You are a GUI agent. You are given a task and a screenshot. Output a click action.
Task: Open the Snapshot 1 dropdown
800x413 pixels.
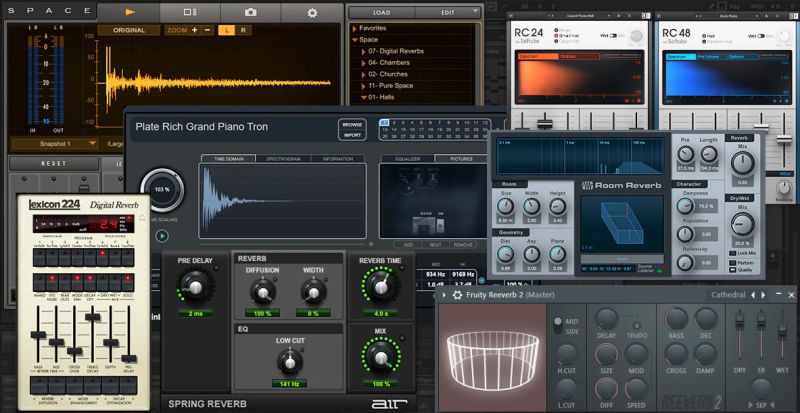click(x=55, y=144)
